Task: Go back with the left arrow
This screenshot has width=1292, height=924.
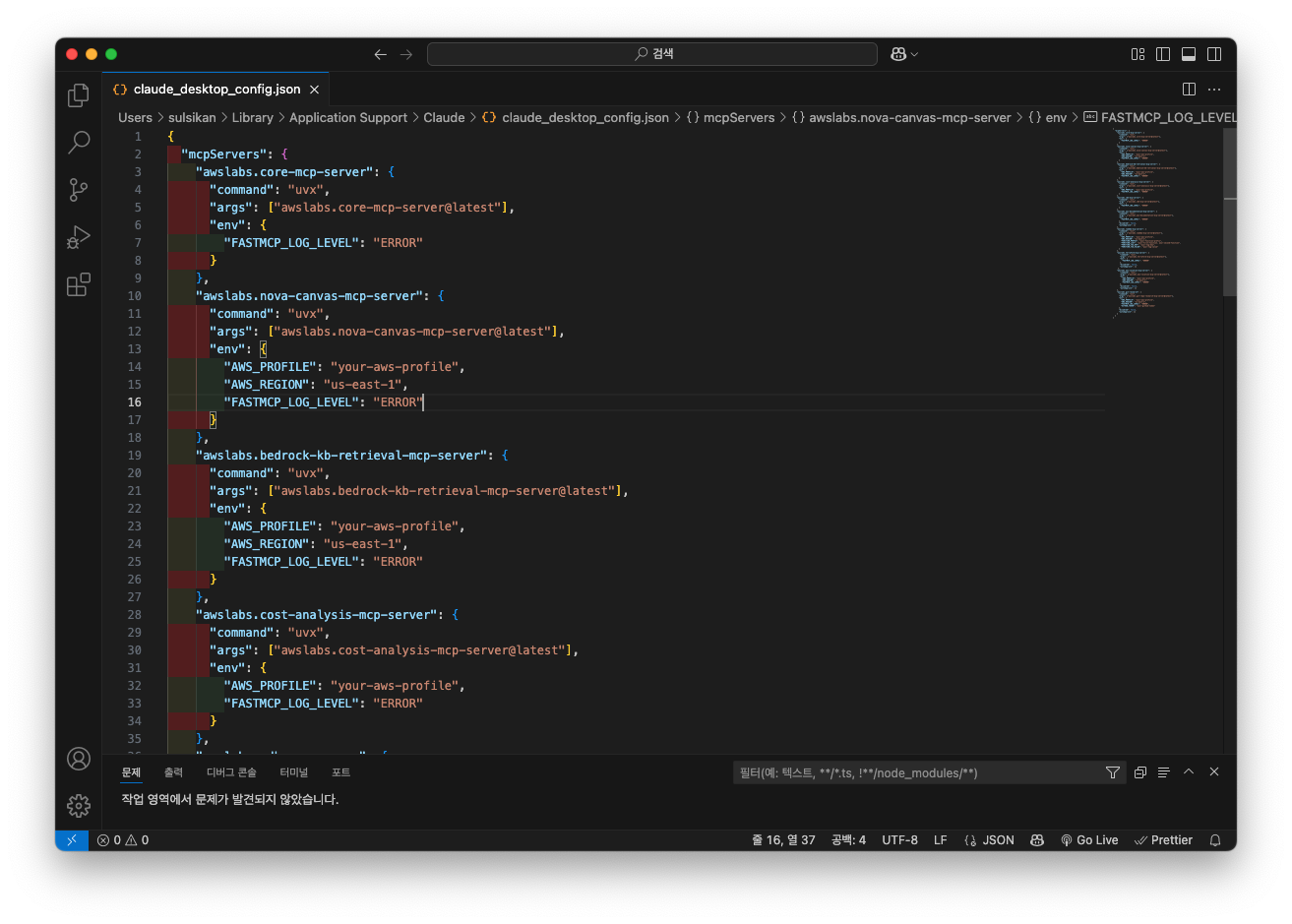Action: pyautogui.click(x=381, y=54)
